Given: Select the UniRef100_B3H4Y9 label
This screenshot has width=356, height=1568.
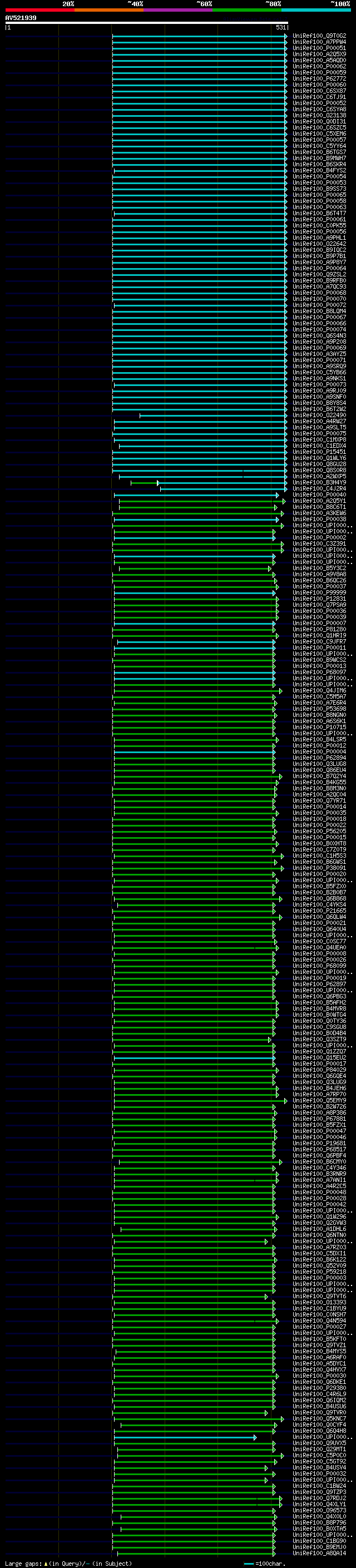Looking at the screenshot, I should (x=319, y=482).
